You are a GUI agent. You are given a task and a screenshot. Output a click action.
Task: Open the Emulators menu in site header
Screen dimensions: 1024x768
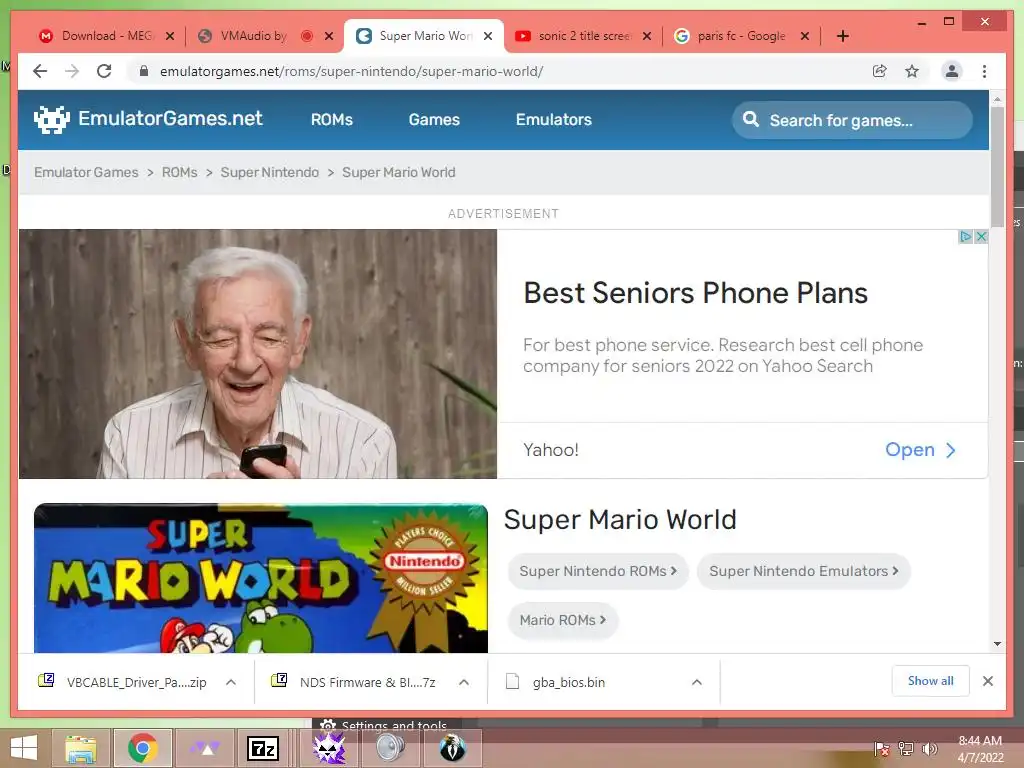pyautogui.click(x=554, y=120)
